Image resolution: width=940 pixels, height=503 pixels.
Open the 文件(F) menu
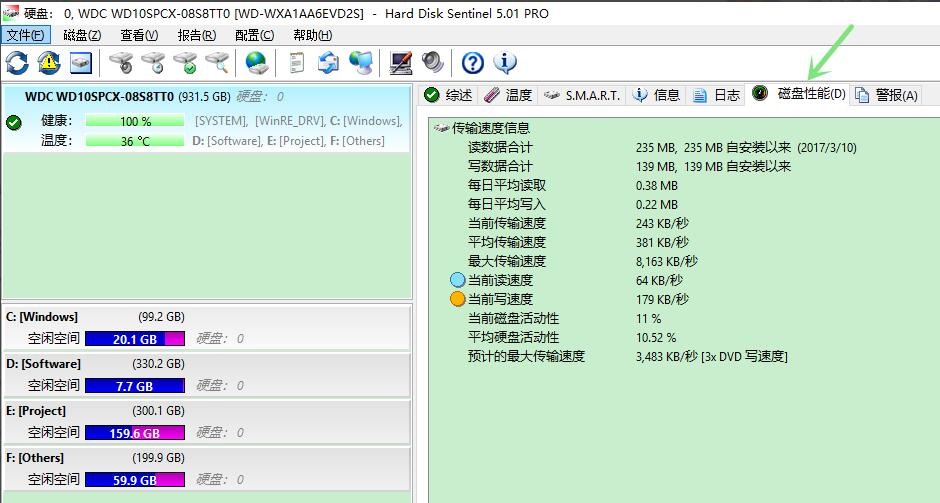click(25, 35)
